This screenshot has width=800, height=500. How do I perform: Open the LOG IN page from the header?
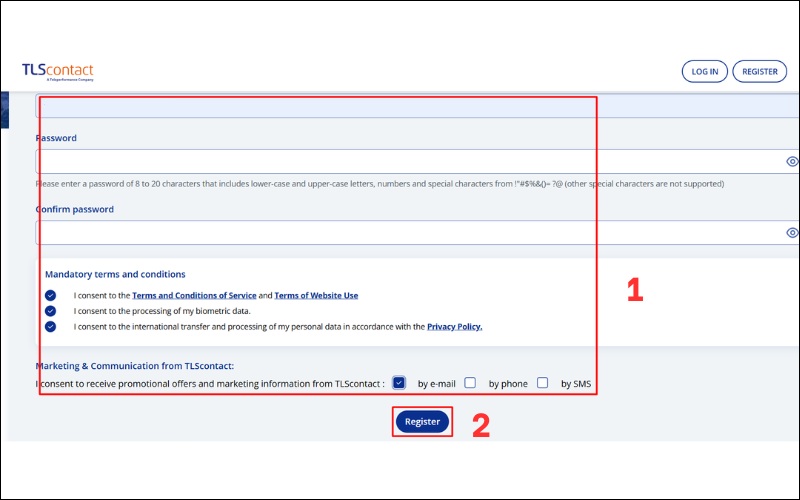tap(704, 71)
